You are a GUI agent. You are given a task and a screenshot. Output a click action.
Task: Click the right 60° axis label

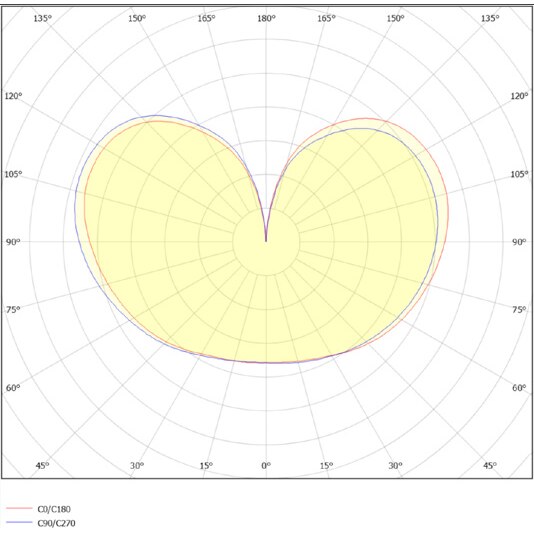point(519,388)
